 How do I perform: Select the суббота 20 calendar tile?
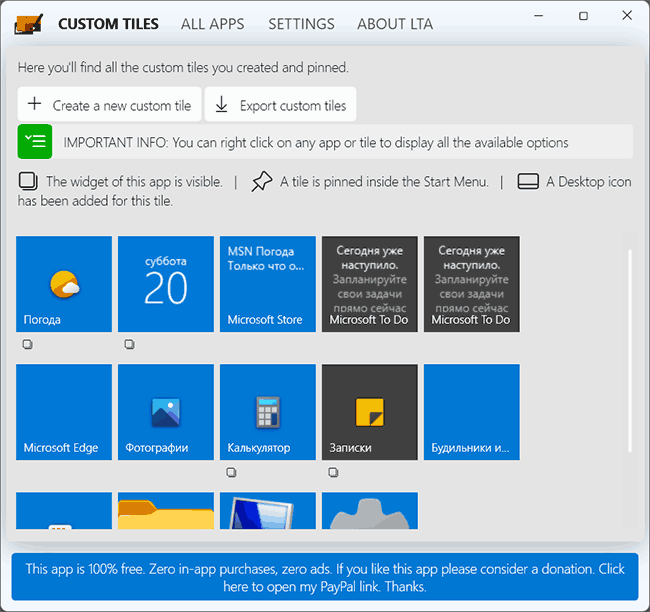[x=166, y=284]
